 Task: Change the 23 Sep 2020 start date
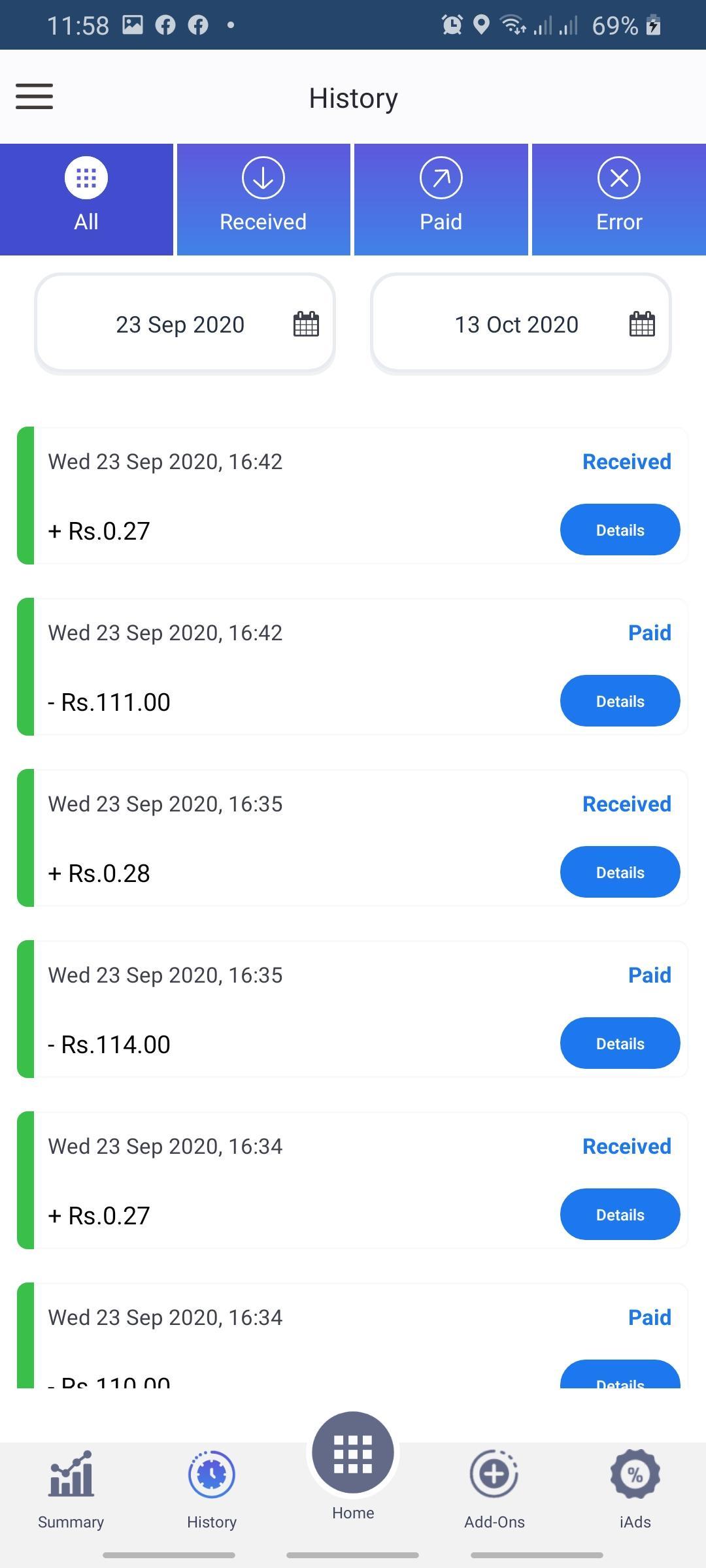[x=185, y=324]
